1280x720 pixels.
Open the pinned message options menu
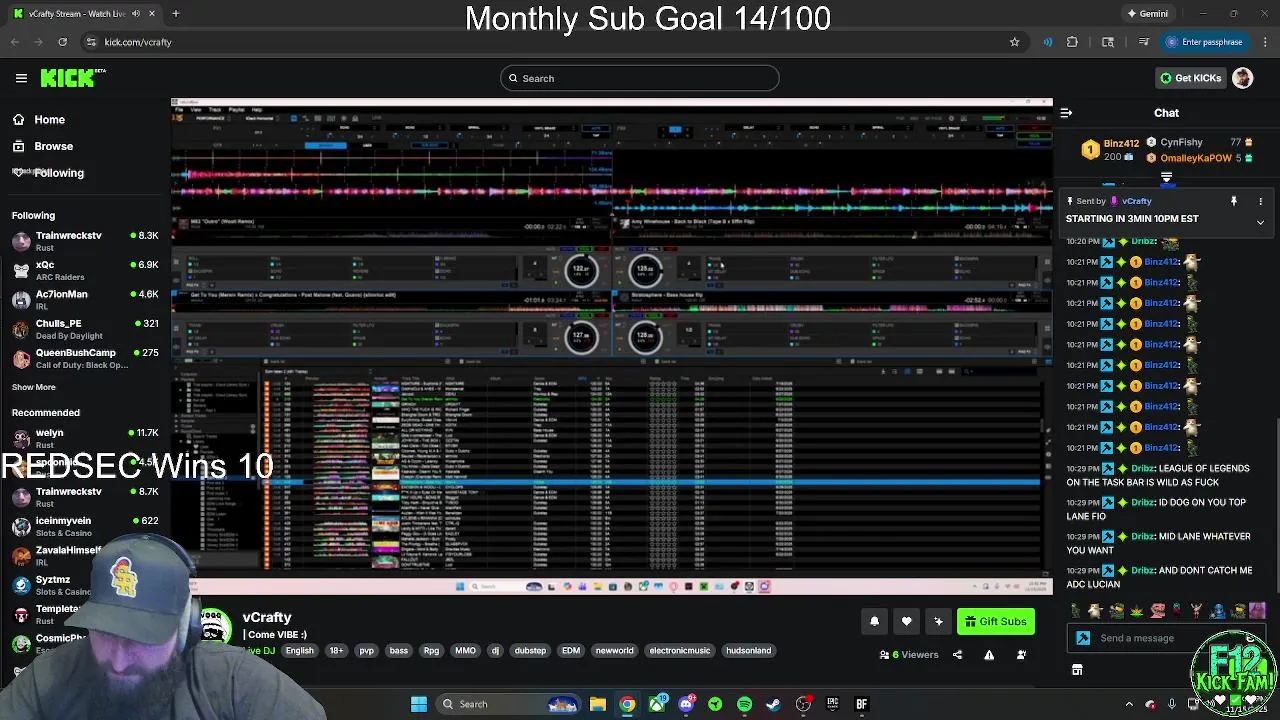[1260, 201]
